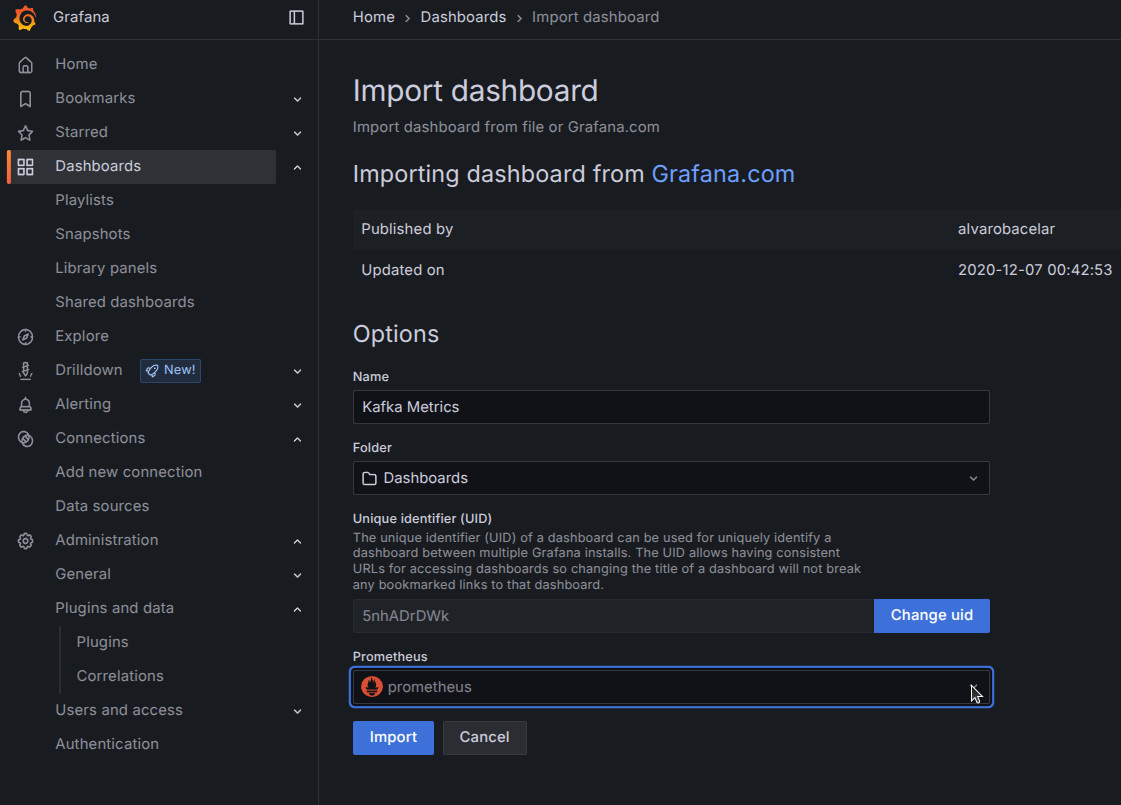1121x805 pixels.
Task: Open Bookmarks in the sidebar
Action: tap(95, 98)
